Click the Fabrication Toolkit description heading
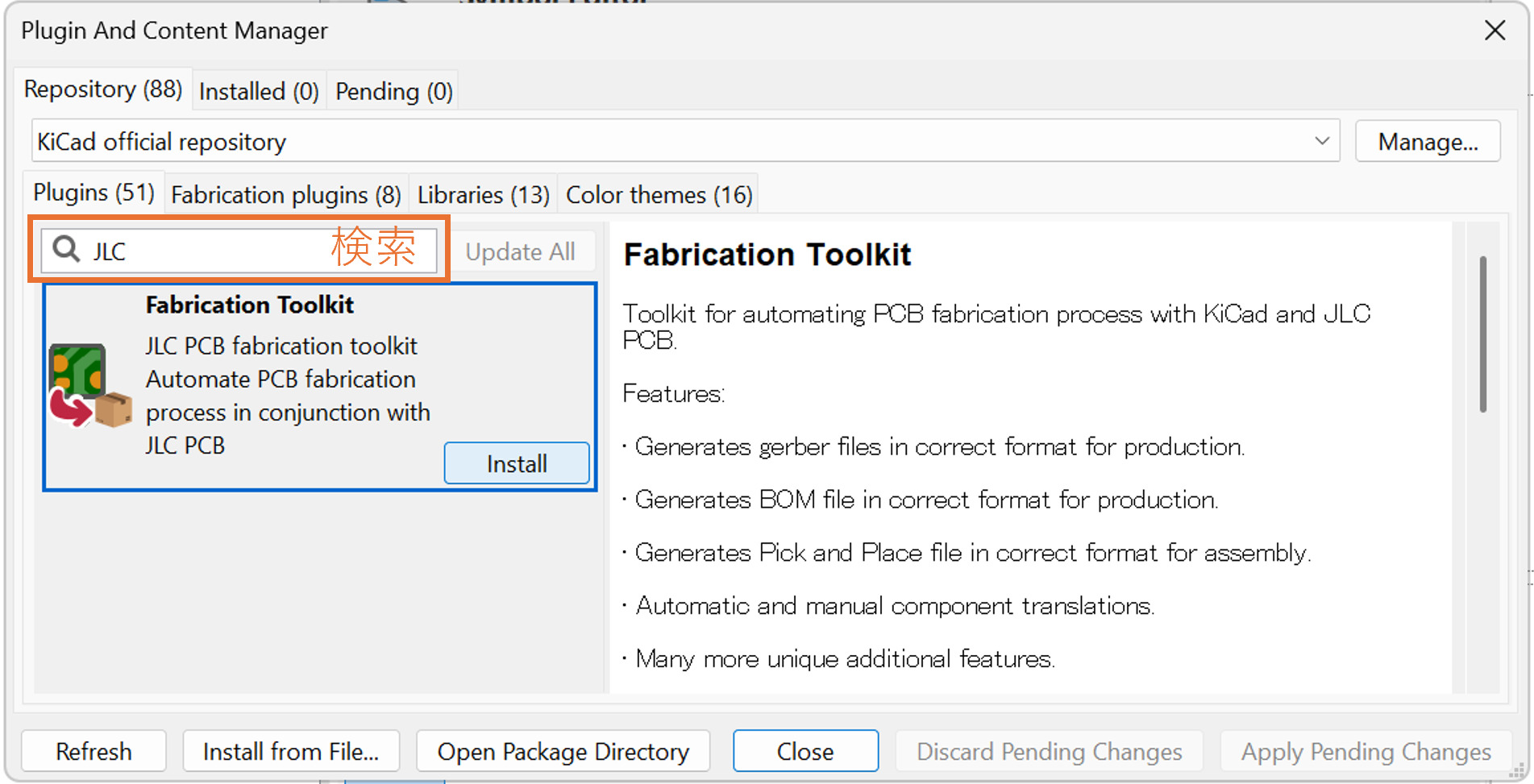The image size is (1534, 784). click(x=767, y=255)
